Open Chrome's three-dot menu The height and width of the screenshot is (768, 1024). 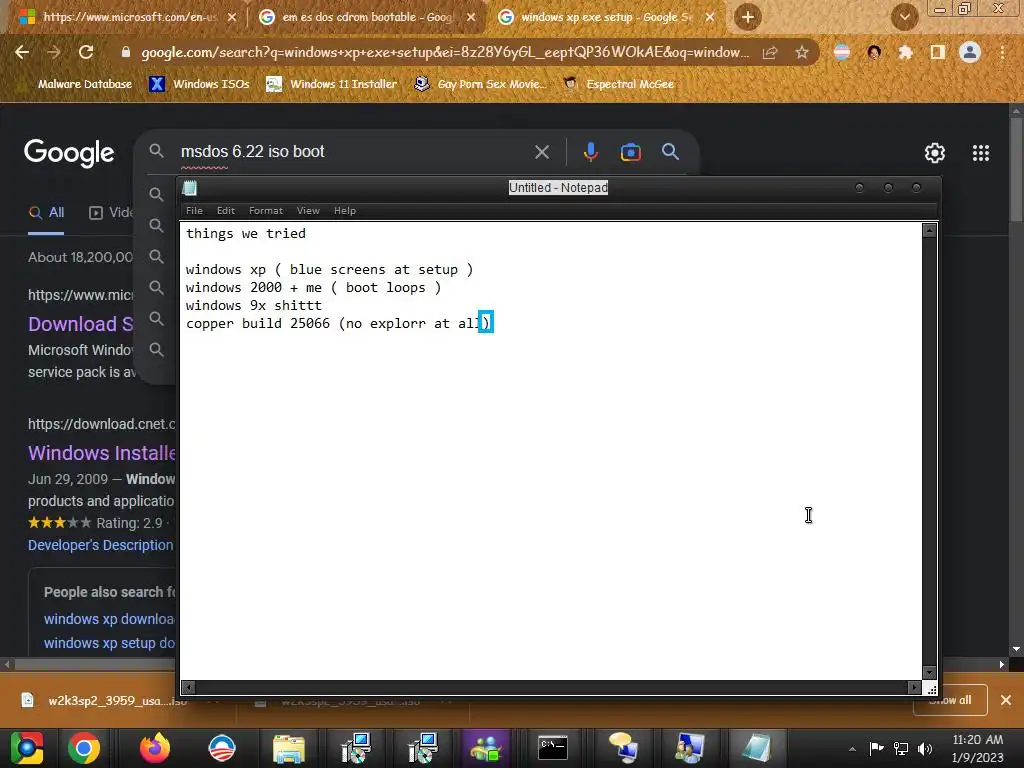point(1002,52)
